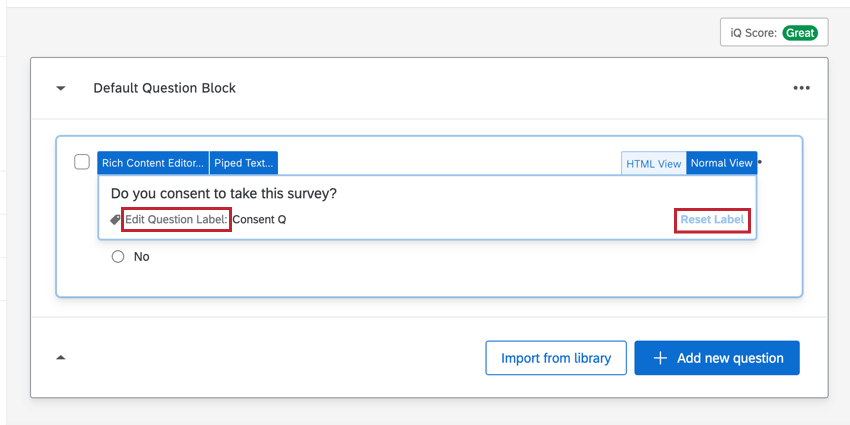Viewport: 850px width, 425px height.
Task: Click the Reset Label link
Action: (x=712, y=219)
